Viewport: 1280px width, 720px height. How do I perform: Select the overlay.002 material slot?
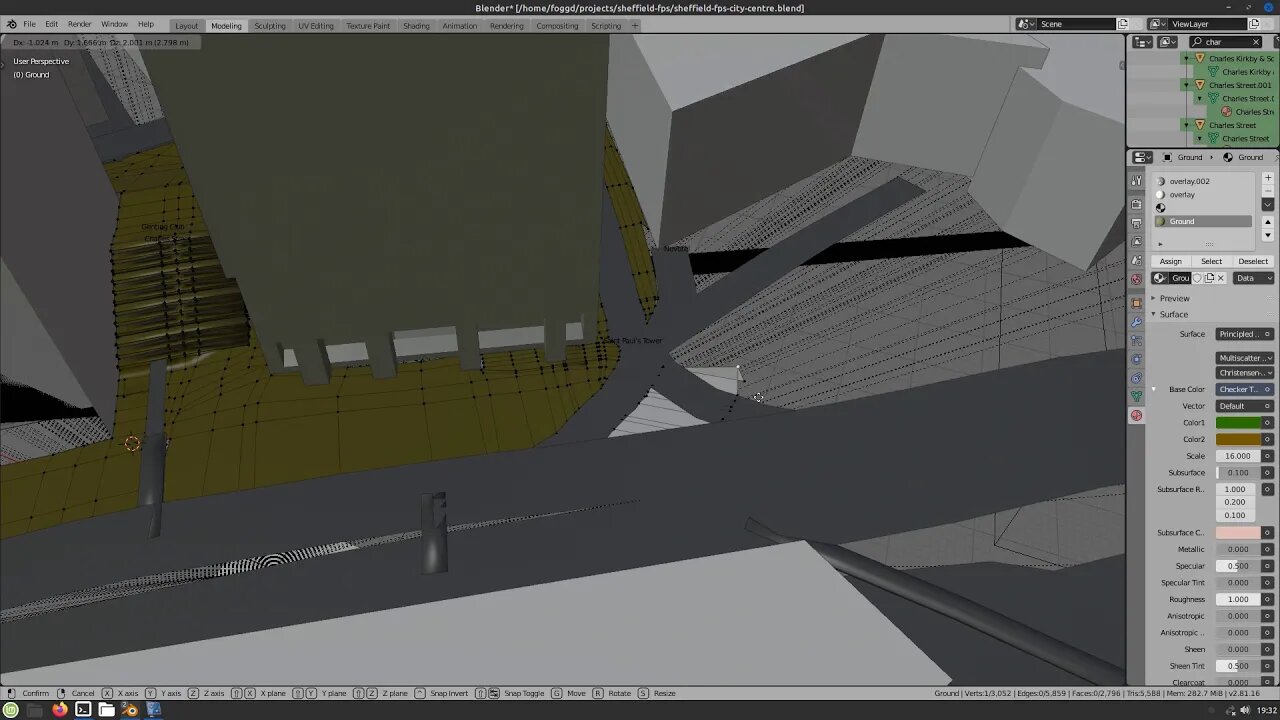click(1203, 181)
